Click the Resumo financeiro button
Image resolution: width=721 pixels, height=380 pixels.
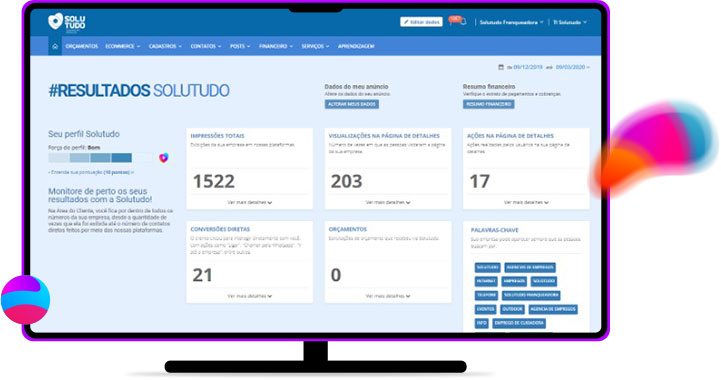pos(488,104)
